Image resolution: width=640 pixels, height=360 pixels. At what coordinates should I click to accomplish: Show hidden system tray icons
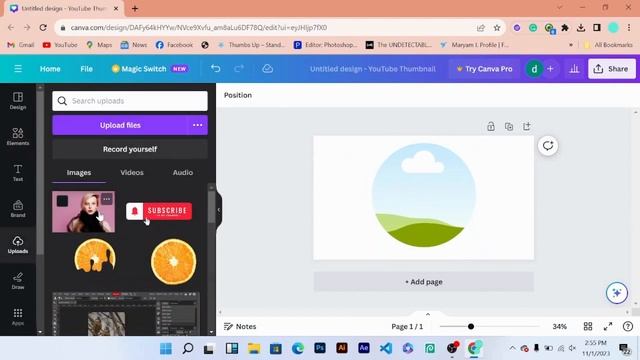tap(512, 348)
